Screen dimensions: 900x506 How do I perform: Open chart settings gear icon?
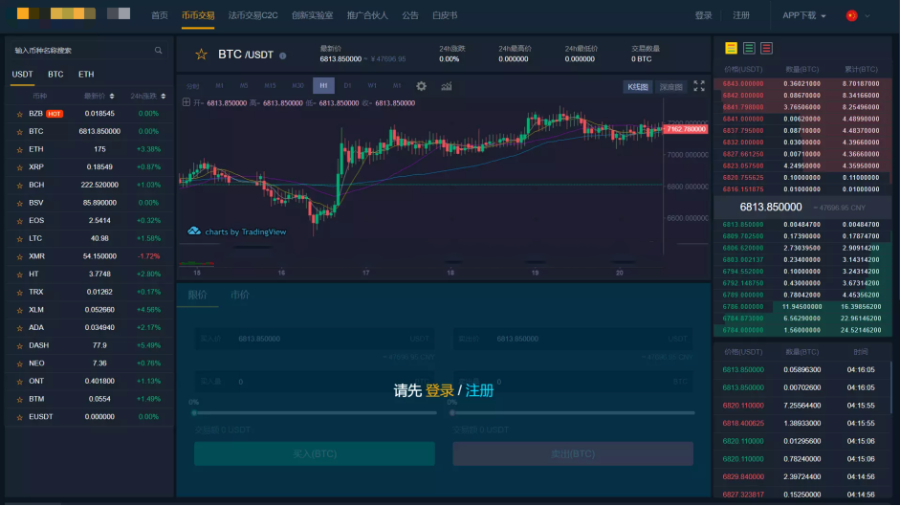[421, 86]
